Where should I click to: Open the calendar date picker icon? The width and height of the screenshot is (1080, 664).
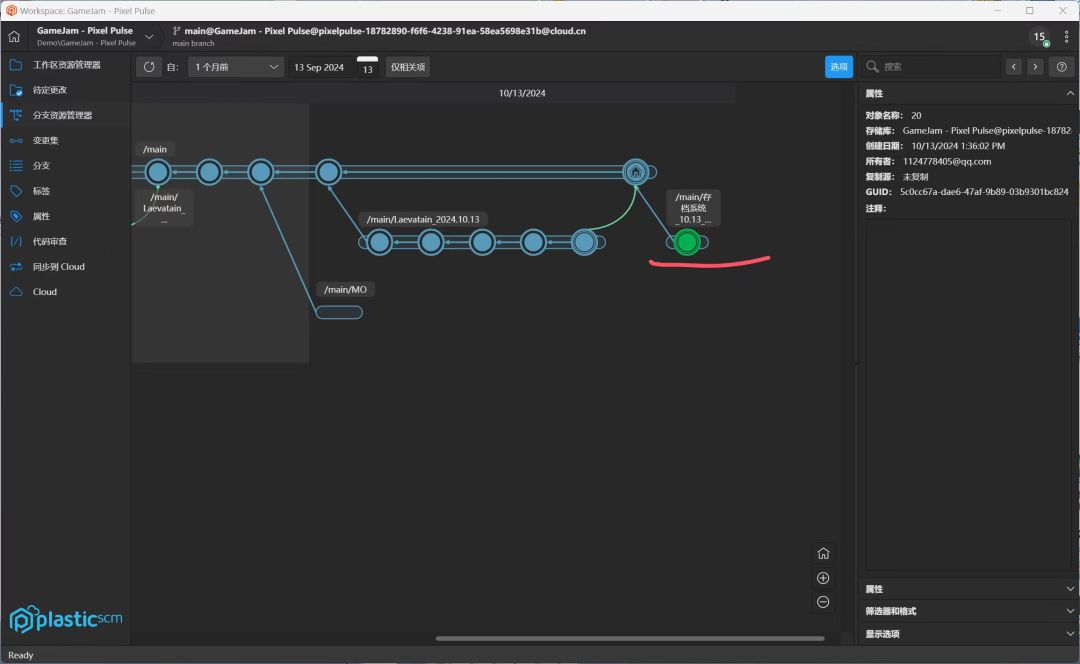click(x=367, y=67)
